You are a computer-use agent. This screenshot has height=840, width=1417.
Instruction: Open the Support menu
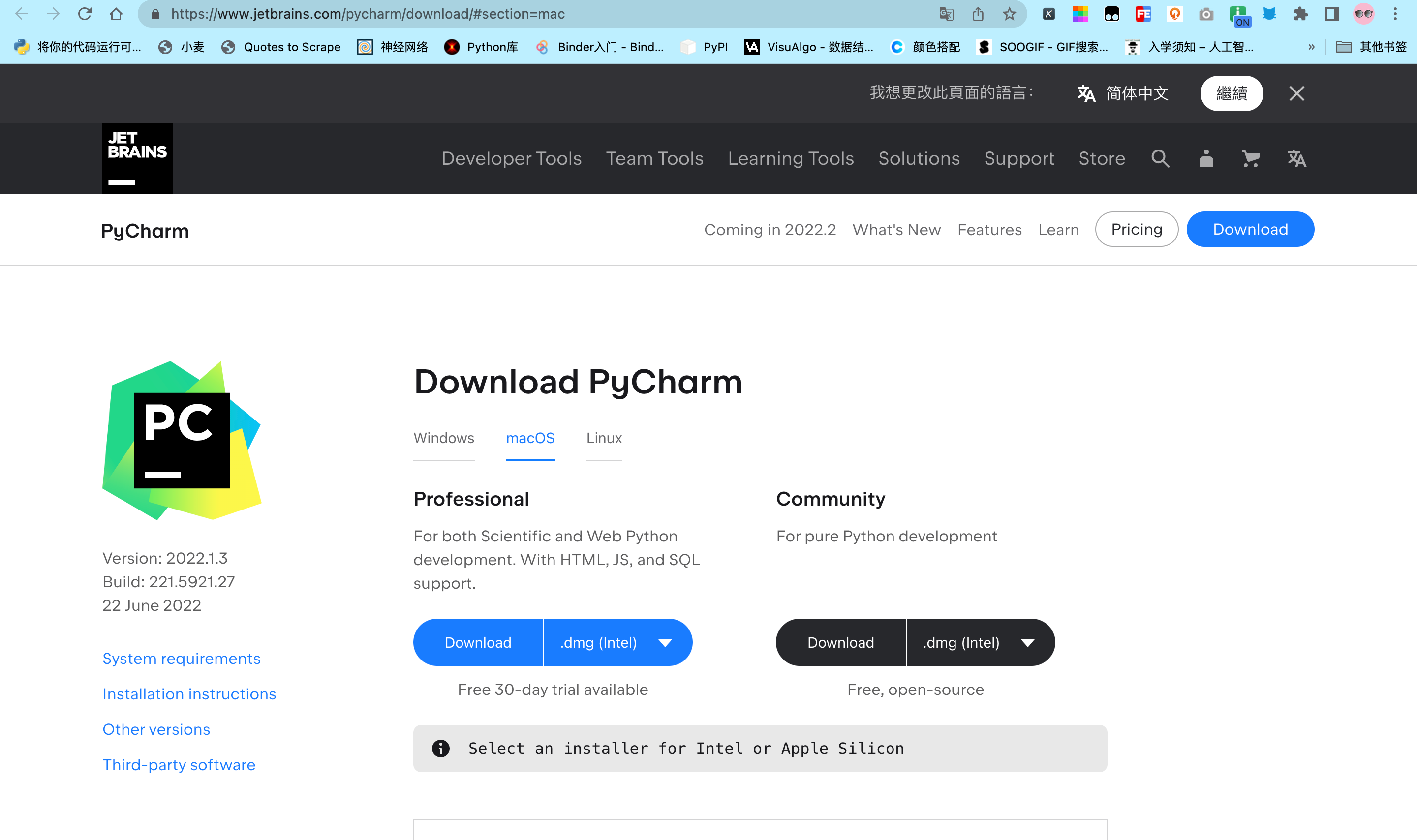(1019, 158)
